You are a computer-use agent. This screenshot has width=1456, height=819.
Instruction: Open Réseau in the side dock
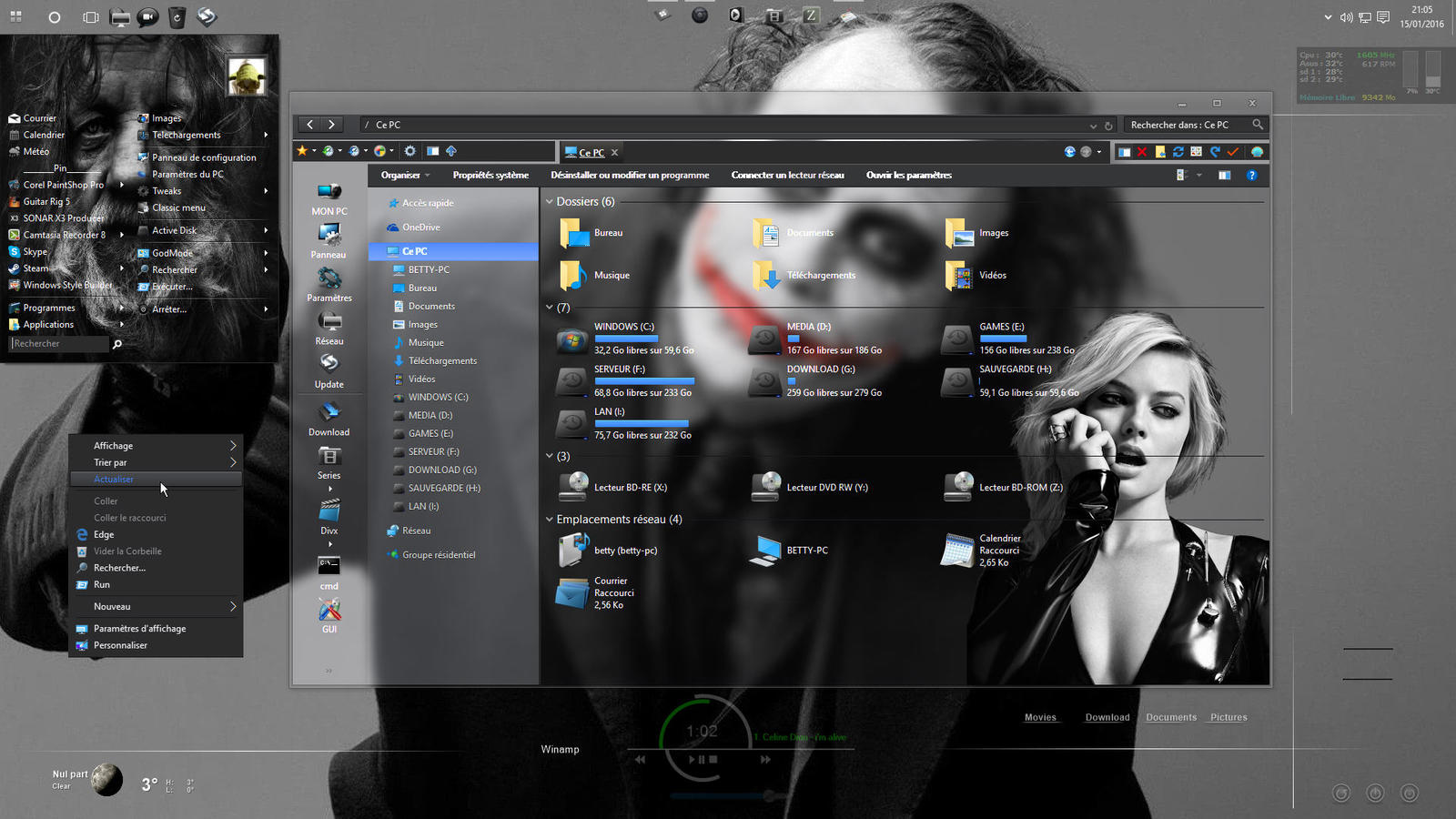(x=329, y=329)
